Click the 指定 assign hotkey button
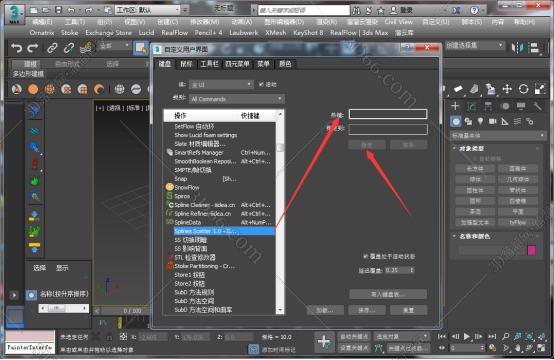 (367, 145)
